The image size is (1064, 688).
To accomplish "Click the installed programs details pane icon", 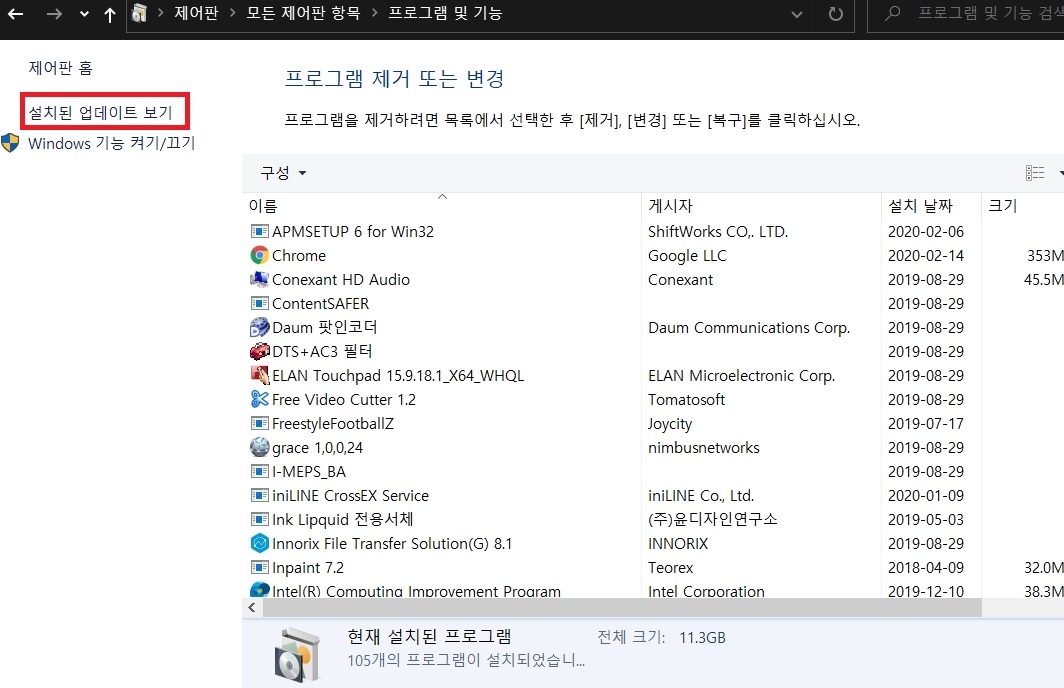I will tap(297, 653).
